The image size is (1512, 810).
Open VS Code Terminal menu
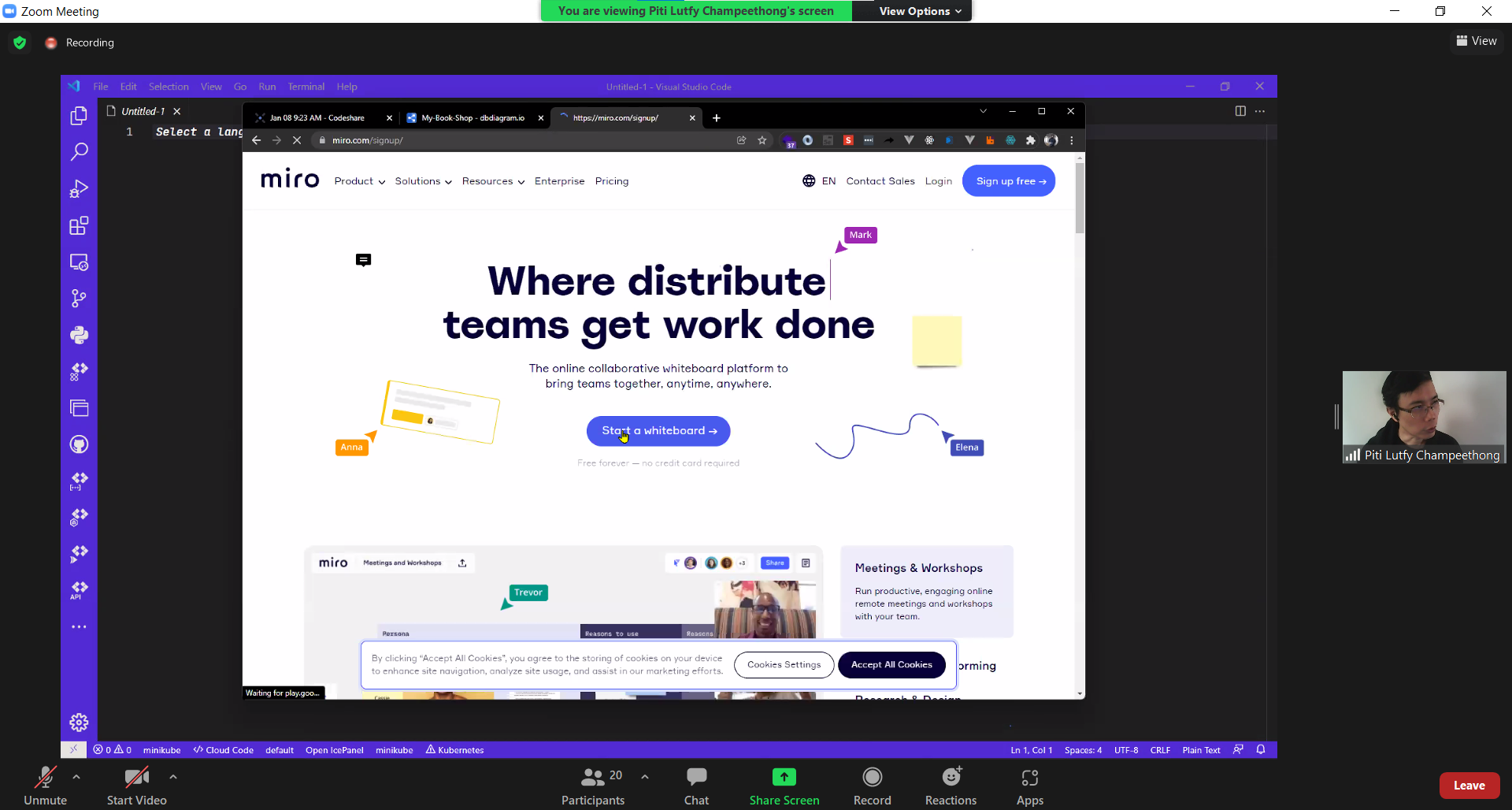306,87
